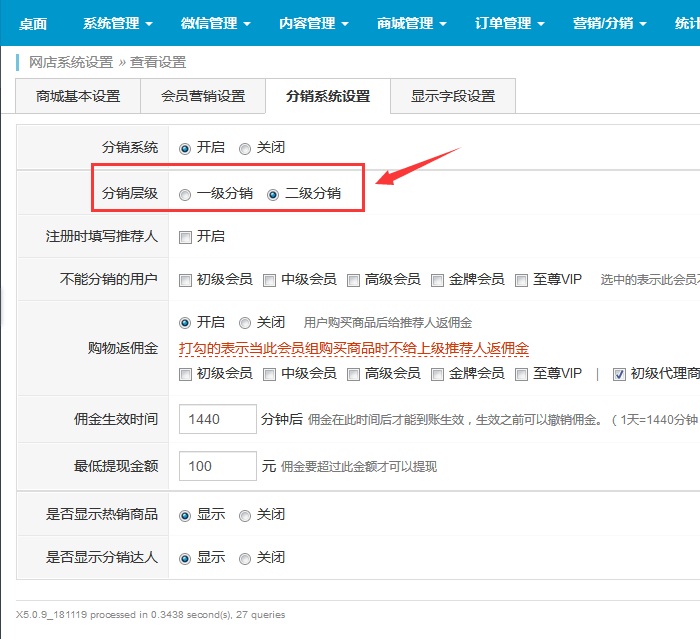
Task: Choose the 一级分销 radio option
Action: tap(185, 194)
